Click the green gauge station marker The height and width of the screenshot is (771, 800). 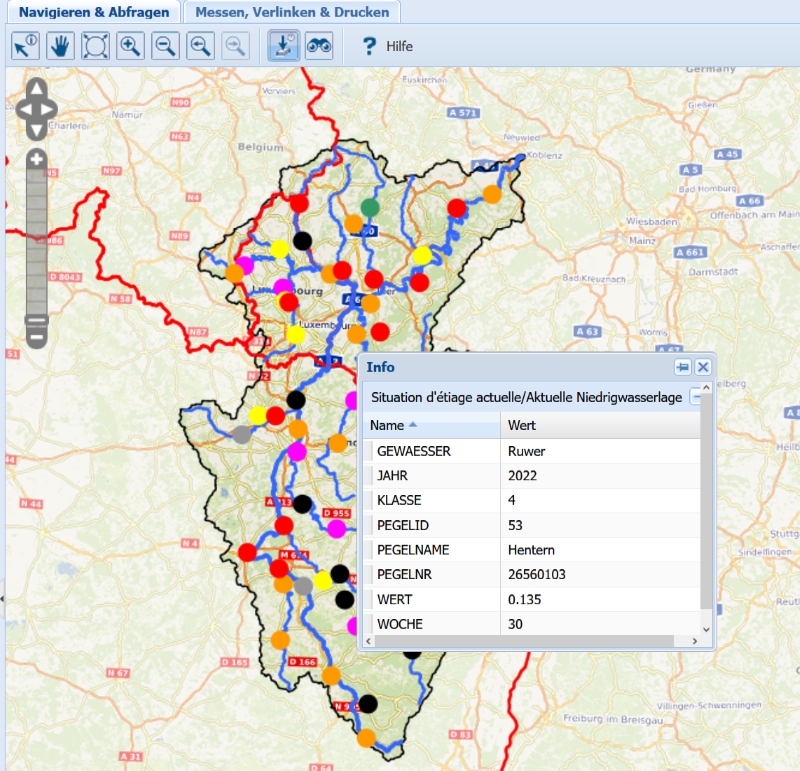(370, 207)
